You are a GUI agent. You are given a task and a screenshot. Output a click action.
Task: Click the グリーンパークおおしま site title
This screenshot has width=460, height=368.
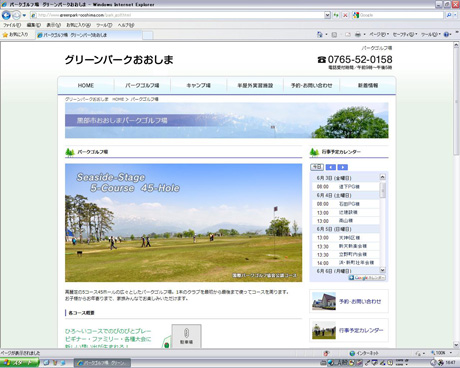119,60
